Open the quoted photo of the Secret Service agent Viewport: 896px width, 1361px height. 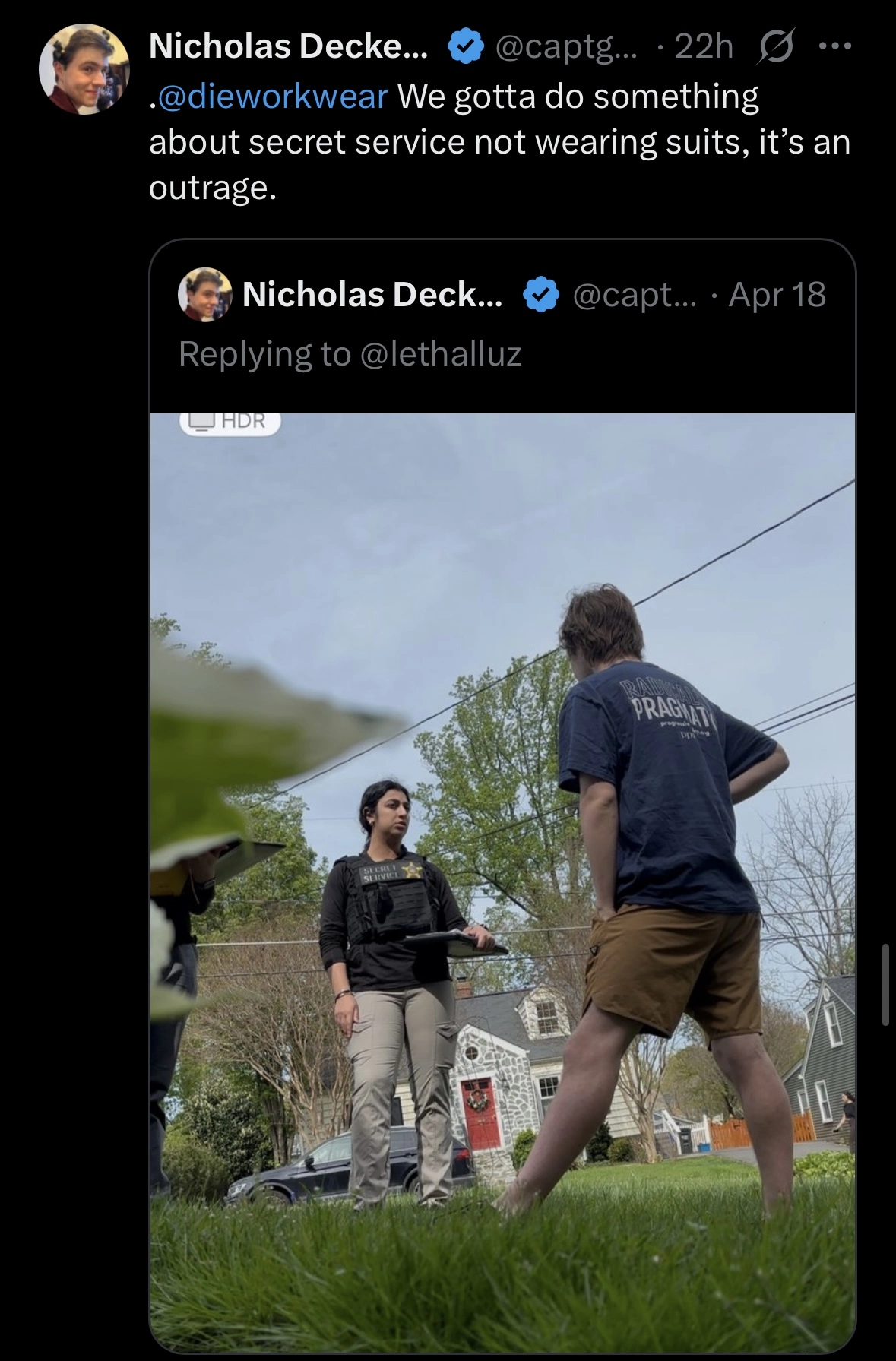502,882
